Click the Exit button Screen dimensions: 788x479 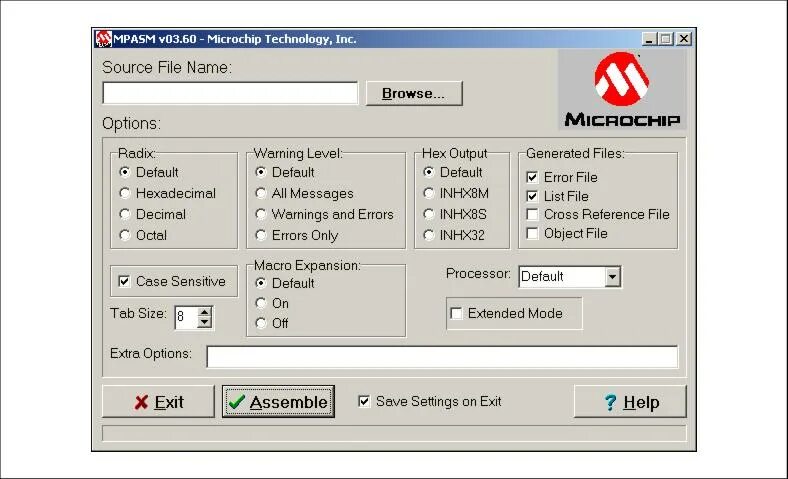click(x=158, y=402)
